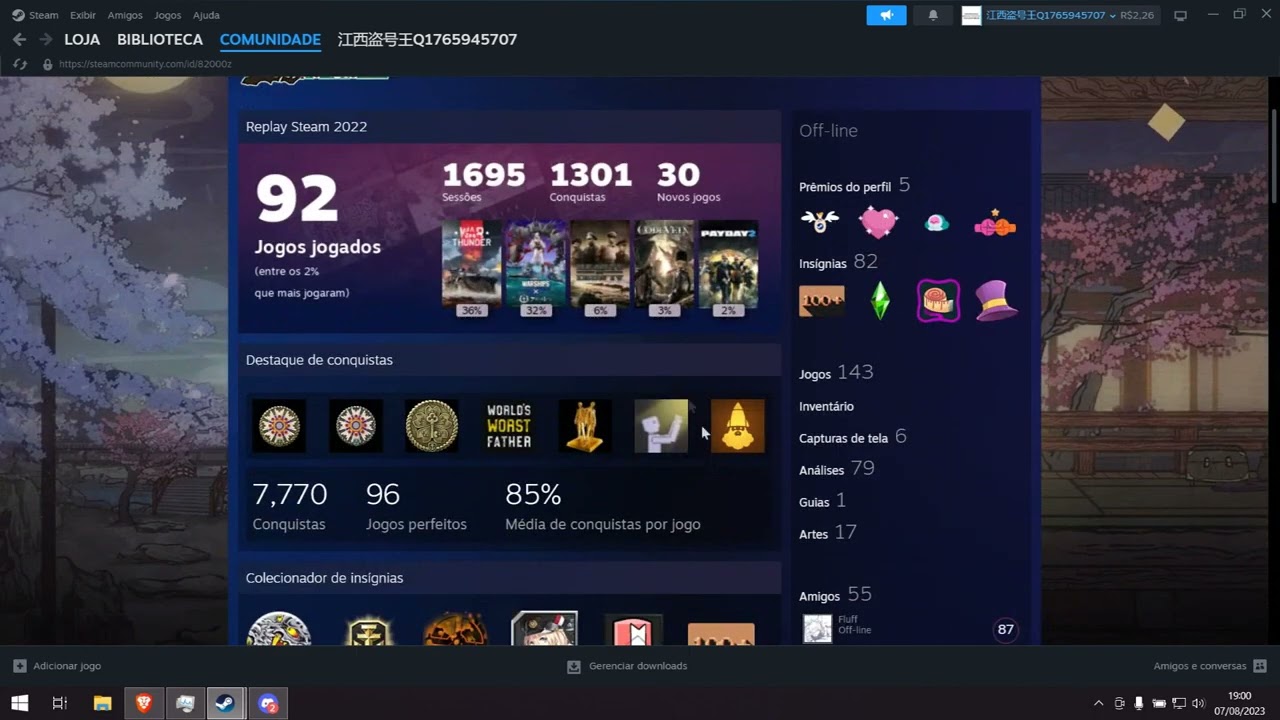Select the round key medallion achievement
The height and width of the screenshot is (720, 1280).
(432, 426)
